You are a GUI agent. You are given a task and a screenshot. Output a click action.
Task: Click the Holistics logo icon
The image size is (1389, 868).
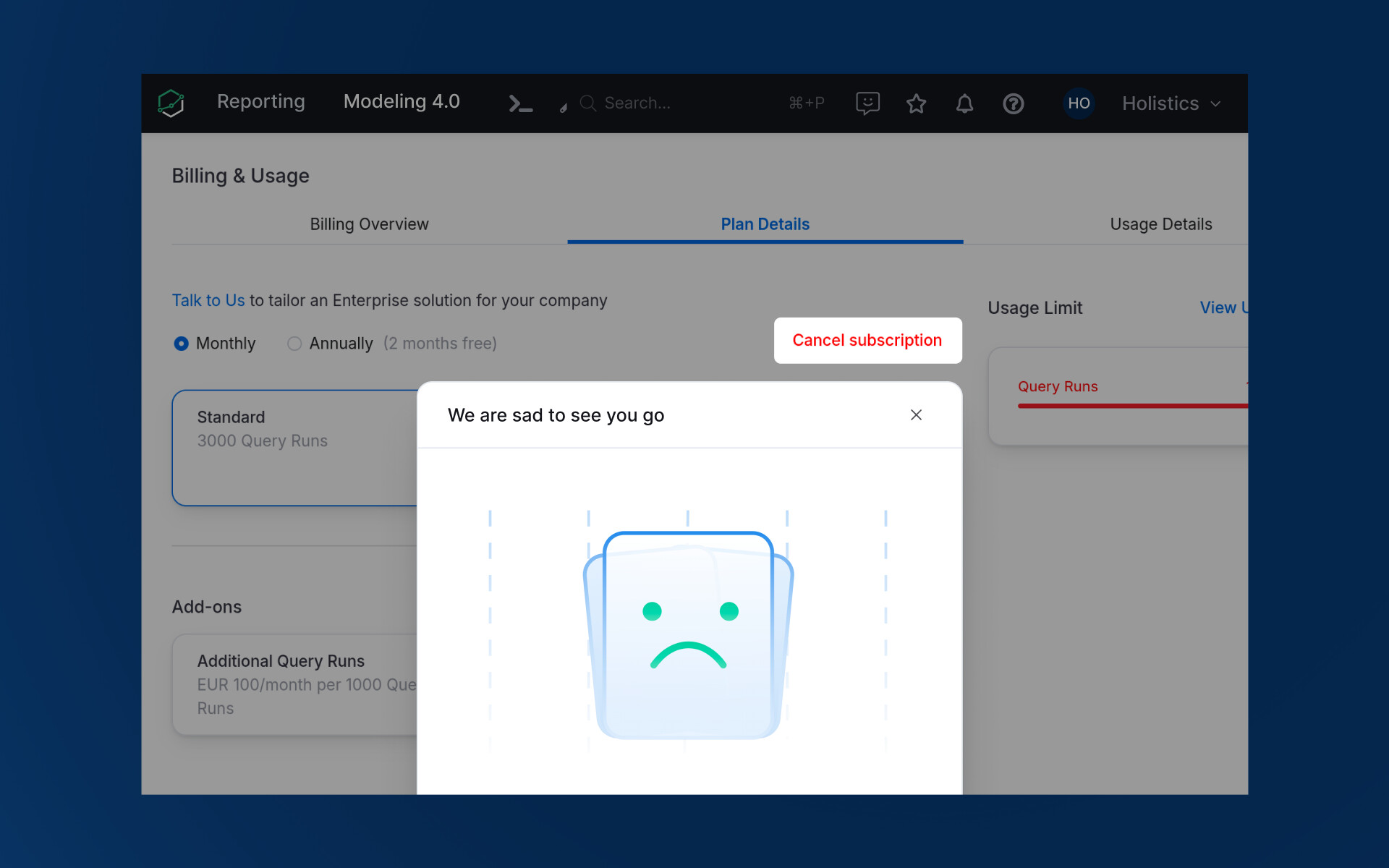[x=171, y=103]
